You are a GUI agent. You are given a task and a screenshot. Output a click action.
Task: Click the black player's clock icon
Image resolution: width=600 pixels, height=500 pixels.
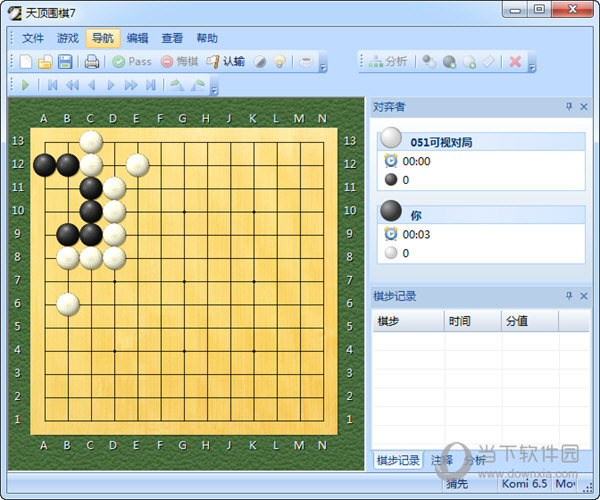click(x=391, y=234)
